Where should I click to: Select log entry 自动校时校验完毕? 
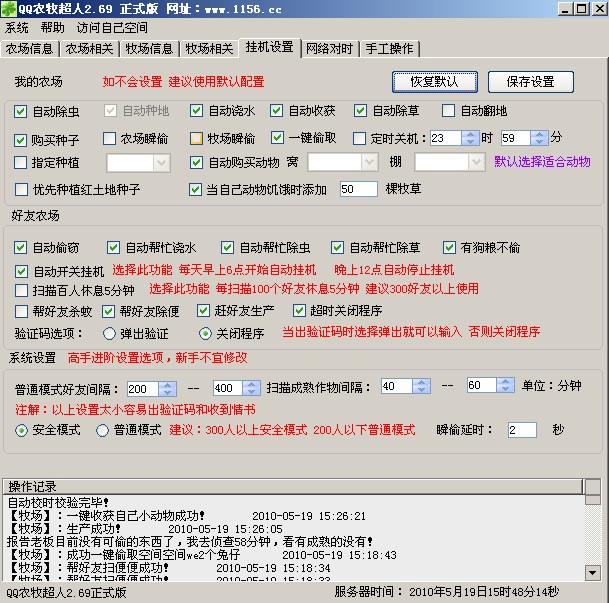(58, 503)
